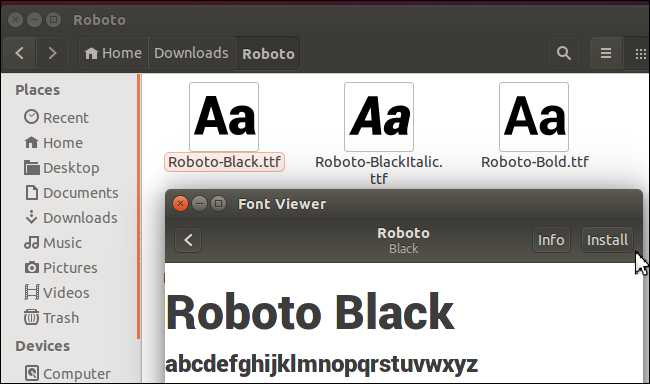Click the Roboto-Bold.ttf file name

pos(535,162)
